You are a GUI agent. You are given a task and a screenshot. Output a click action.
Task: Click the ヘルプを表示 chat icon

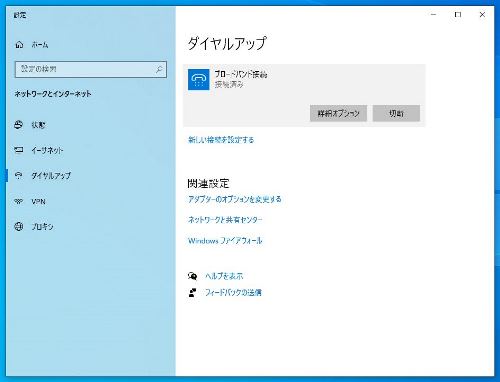click(192, 276)
